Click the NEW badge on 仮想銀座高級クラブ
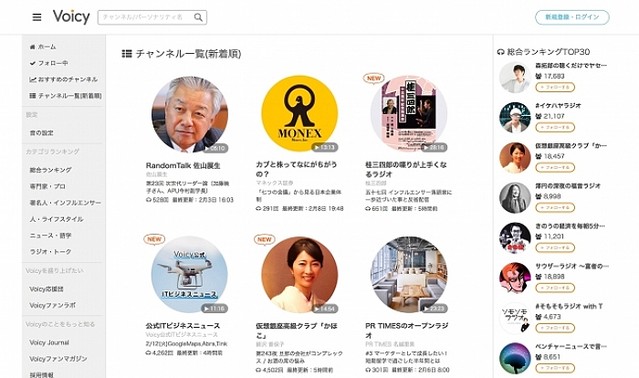Viewport: 639px width, 378px height. pos(264,239)
